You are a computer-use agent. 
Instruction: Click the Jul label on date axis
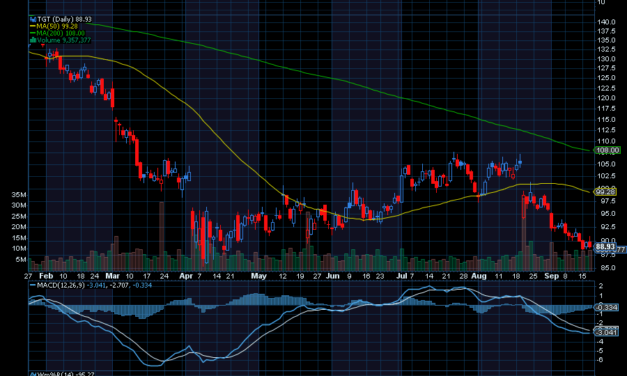click(x=401, y=276)
